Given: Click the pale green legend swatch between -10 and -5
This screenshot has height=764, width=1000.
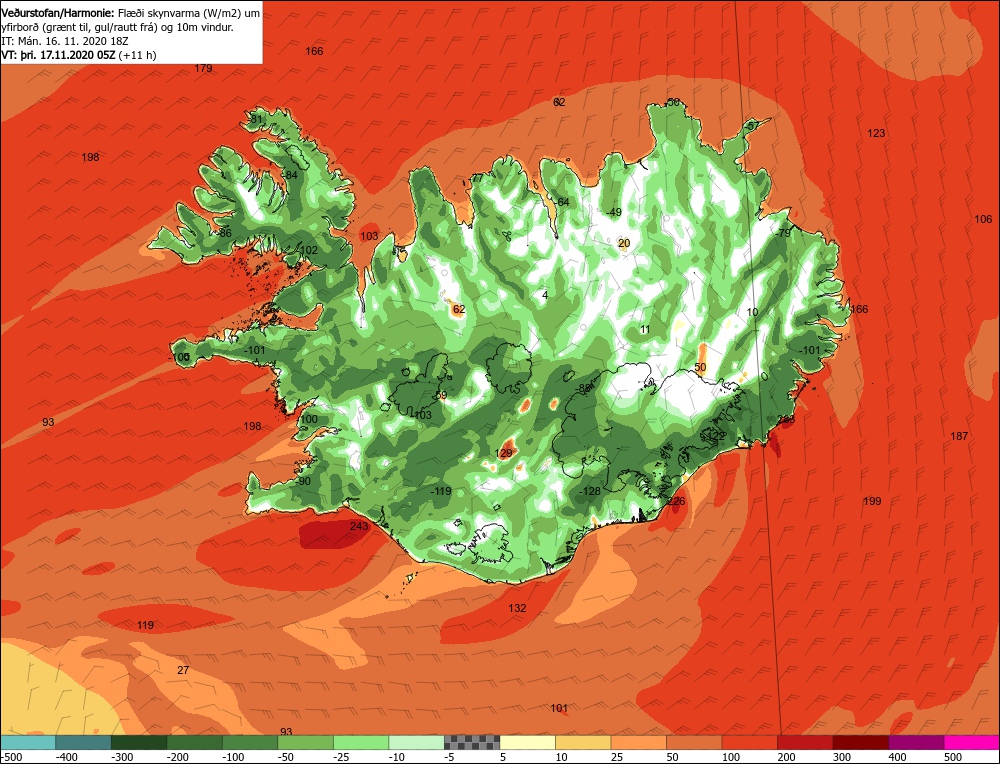Looking at the screenshot, I should 416,742.
